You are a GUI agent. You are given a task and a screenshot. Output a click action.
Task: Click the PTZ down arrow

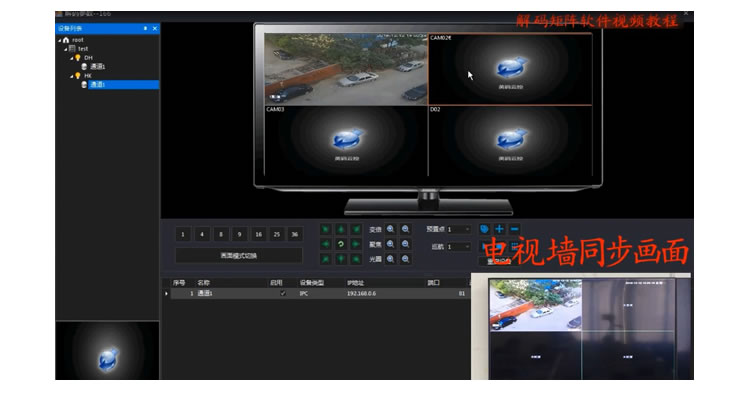341,259
